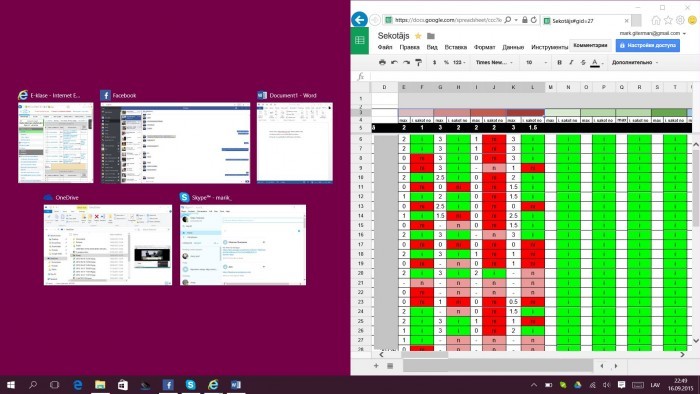Move Sekotājs spreadsheet using folder icon

pos(431,36)
